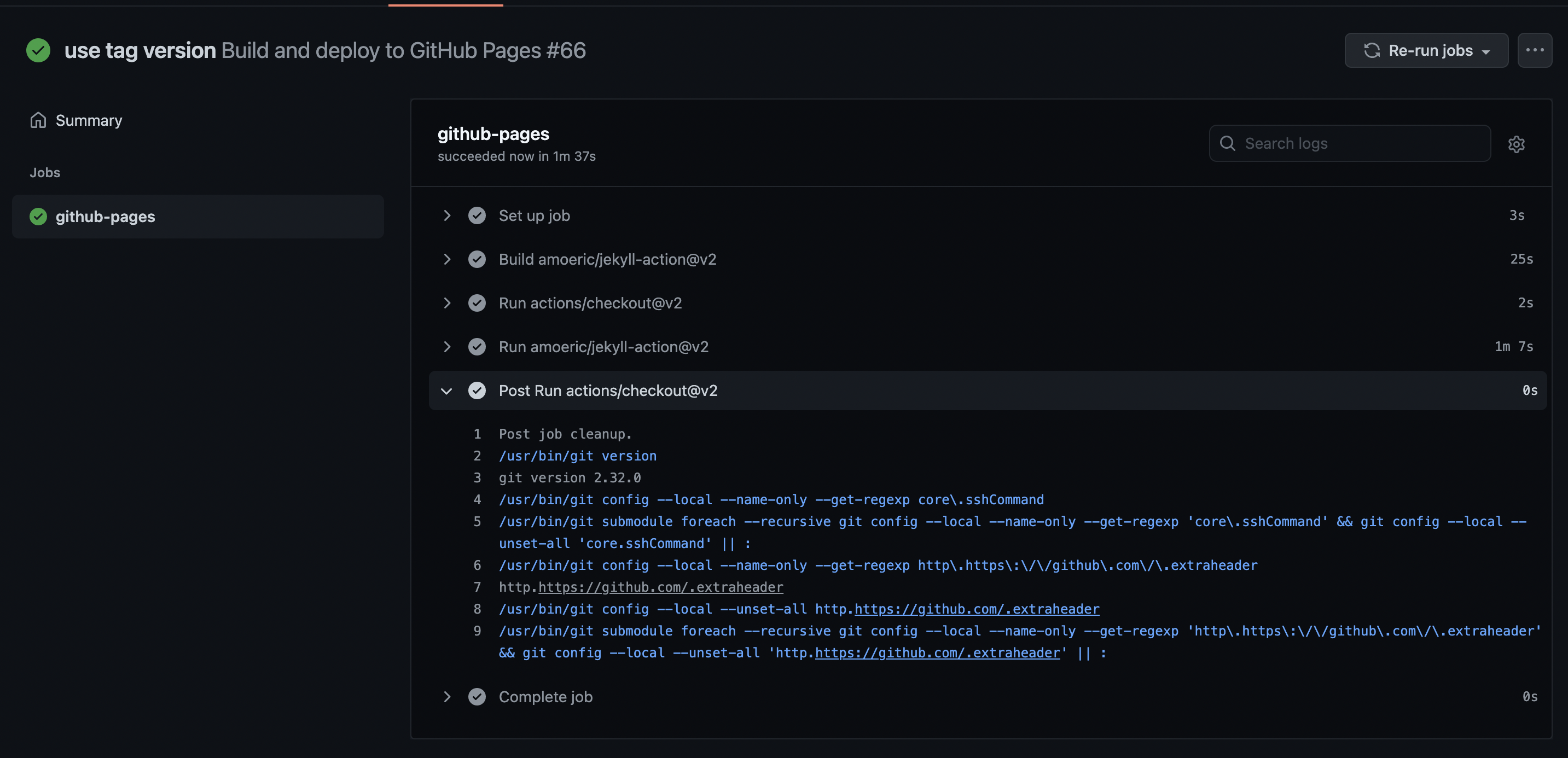Click the check icon for Post Run actions/checkout@v2

[x=477, y=390]
